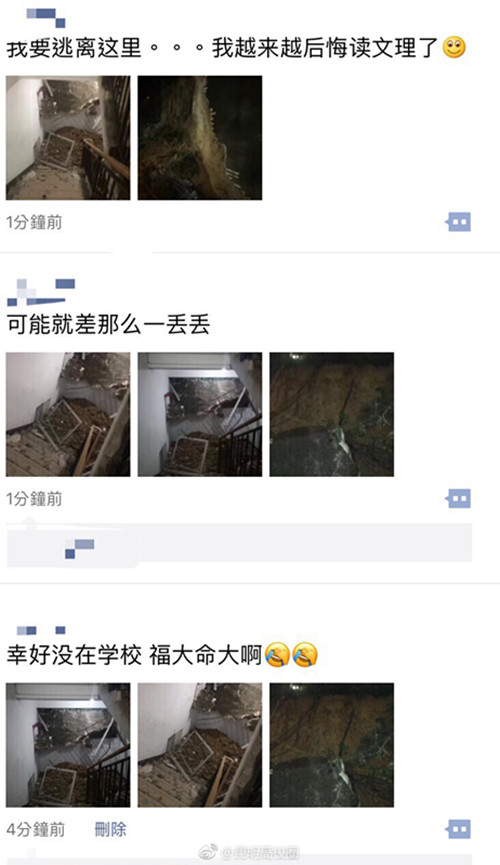500x865 pixels.
Task: Click the 刪除 delete link
Action: point(110,829)
